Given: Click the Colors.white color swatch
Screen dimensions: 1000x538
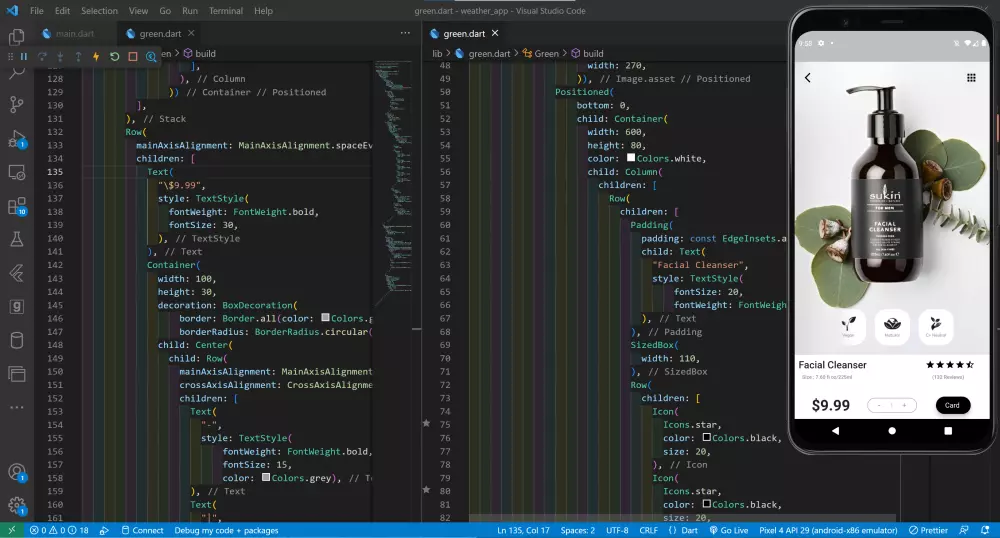Looking at the screenshot, I should [631, 158].
